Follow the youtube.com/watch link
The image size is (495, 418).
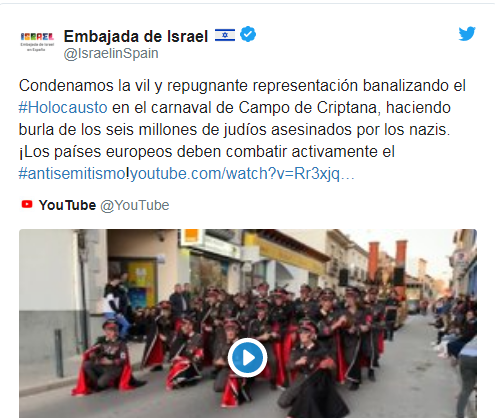pos(242,174)
